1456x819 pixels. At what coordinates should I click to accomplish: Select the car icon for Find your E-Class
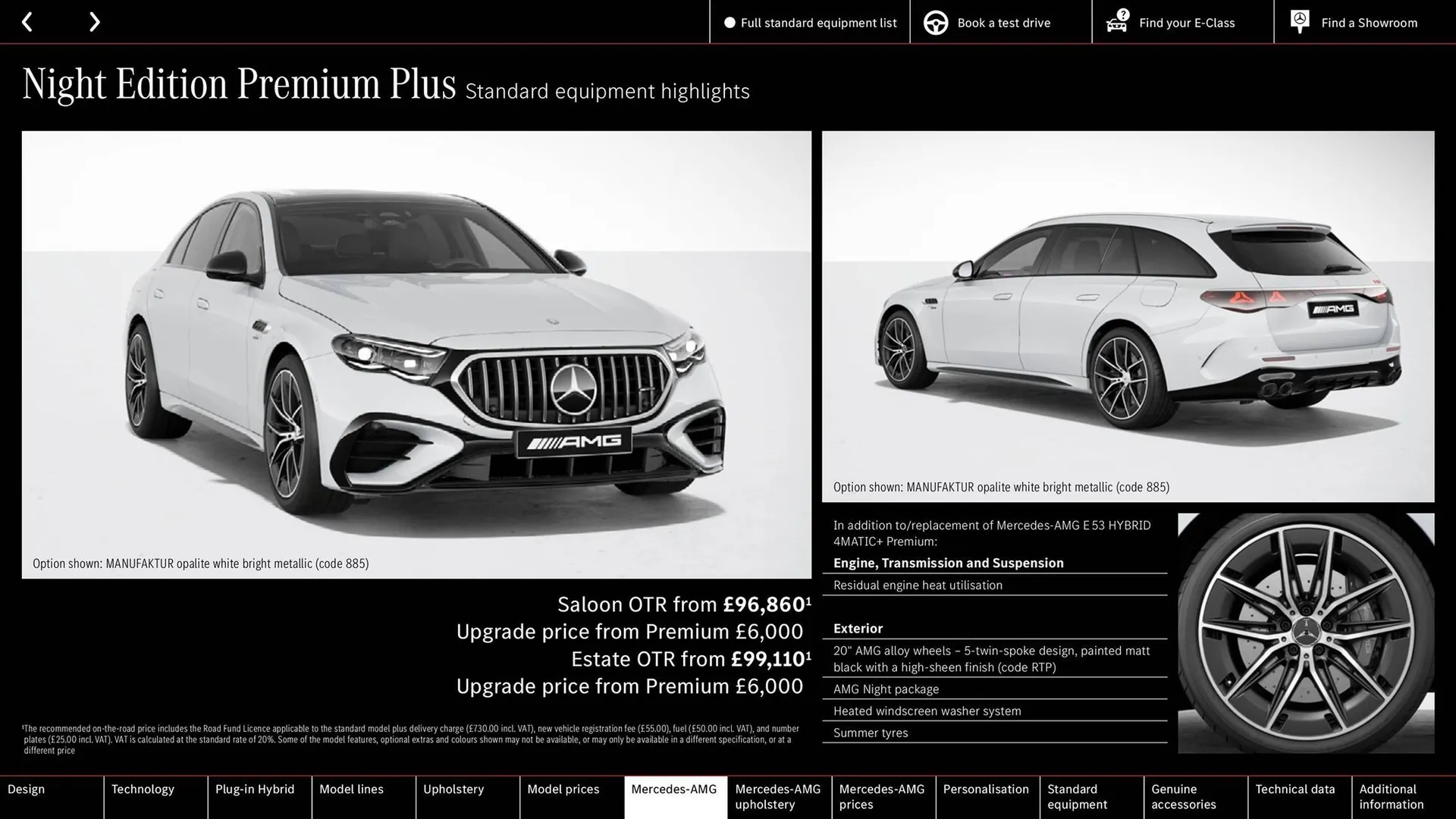coord(1115,23)
